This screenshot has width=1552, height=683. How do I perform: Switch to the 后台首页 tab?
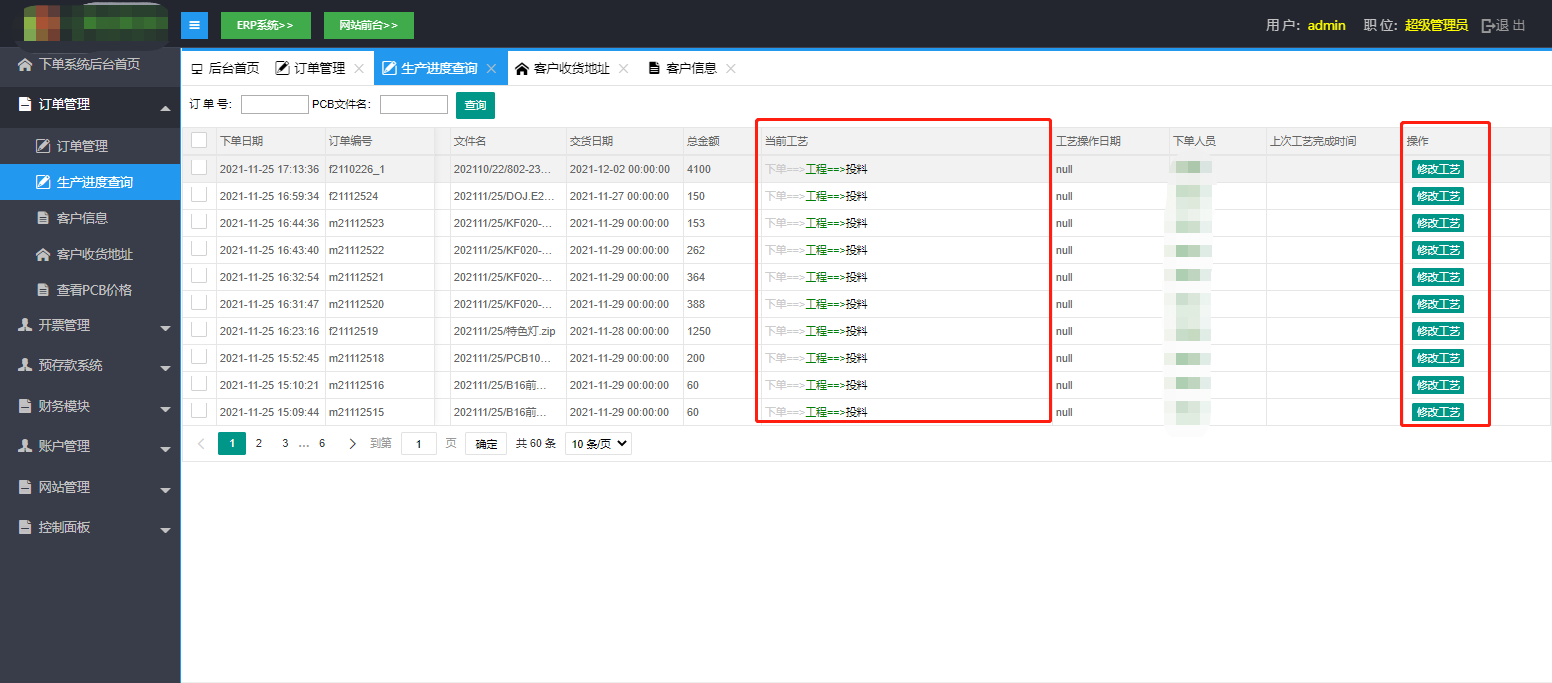coord(225,69)
